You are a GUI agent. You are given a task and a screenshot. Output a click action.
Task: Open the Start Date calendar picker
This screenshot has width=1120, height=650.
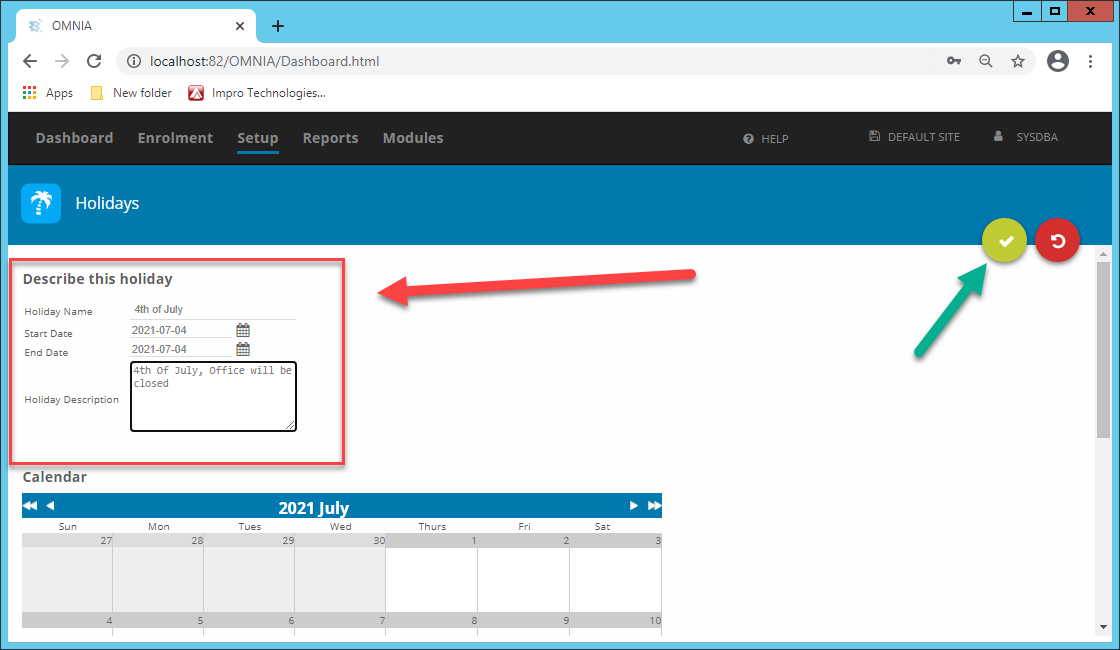(x=243, y=330)
